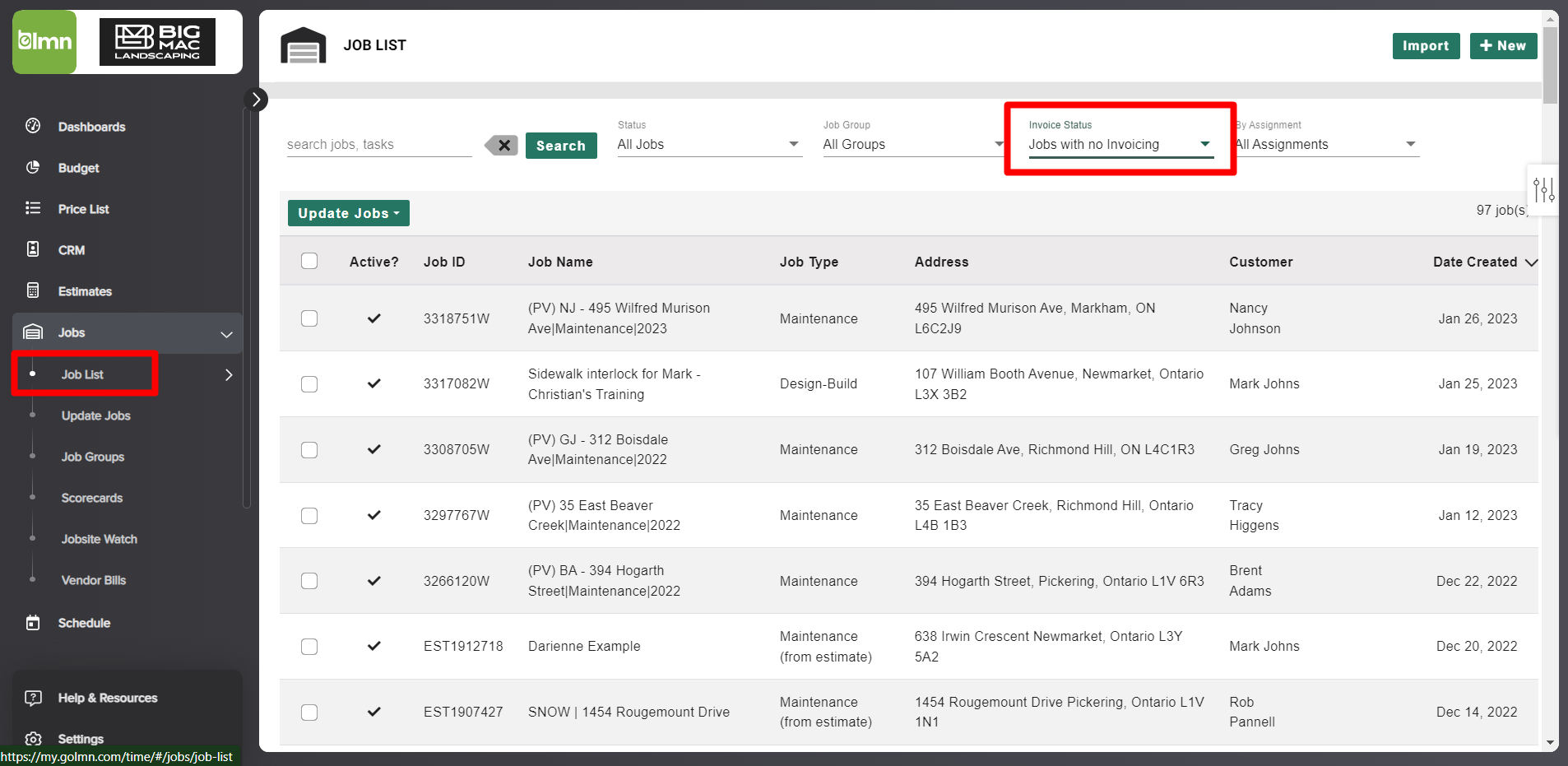This screenshot has height=766, width=1568.
Task: Open Job Groups in sidebar
Action: (92, 457)
